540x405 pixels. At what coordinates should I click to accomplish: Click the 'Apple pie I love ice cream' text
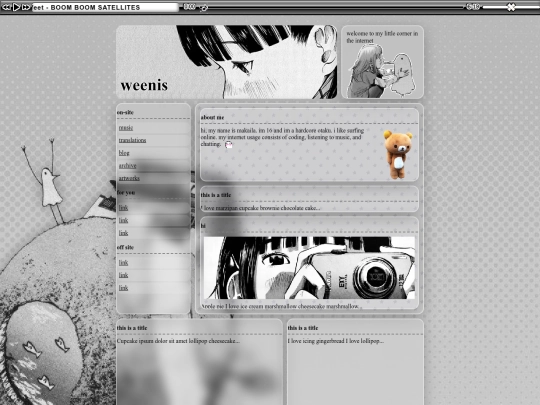click(x=281, y=306)
